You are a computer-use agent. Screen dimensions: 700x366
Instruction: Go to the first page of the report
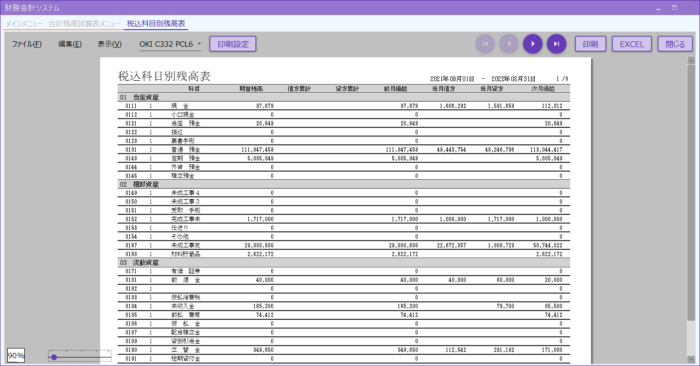[485, 44]
